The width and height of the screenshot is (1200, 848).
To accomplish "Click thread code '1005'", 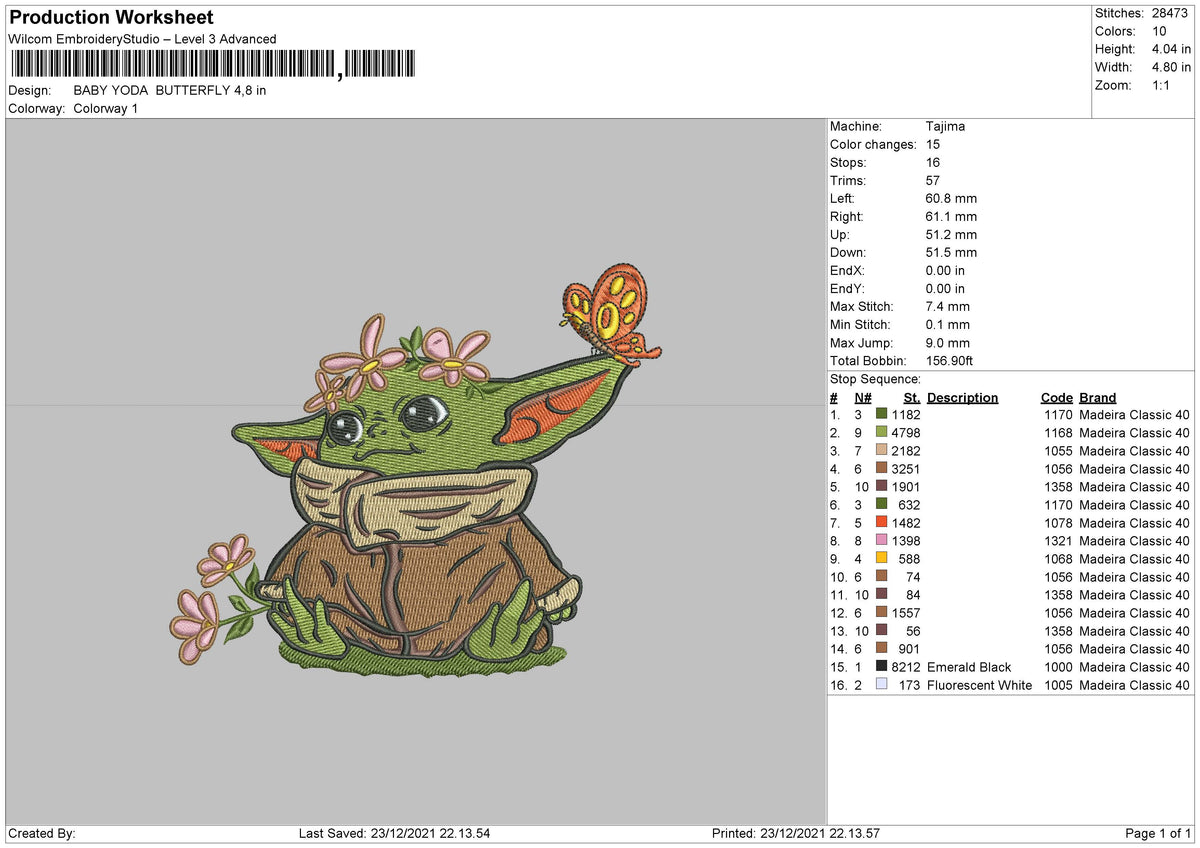I will pyautogui.click(x=1058, y=685).
